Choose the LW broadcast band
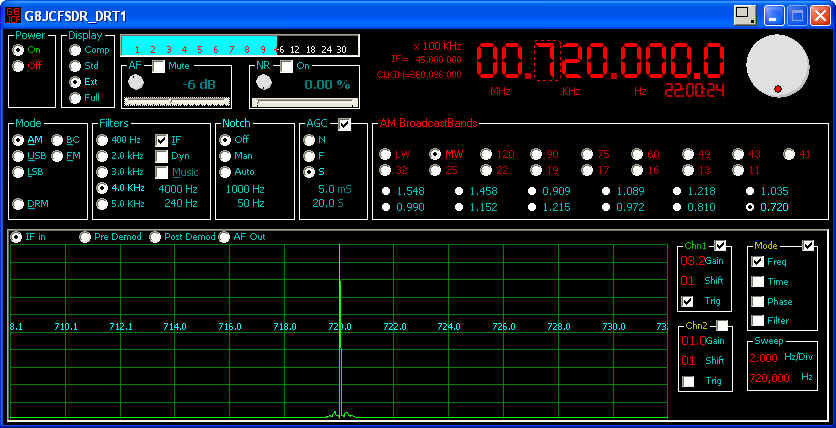This screenshot has width=836, height=428. coord(386,154)
